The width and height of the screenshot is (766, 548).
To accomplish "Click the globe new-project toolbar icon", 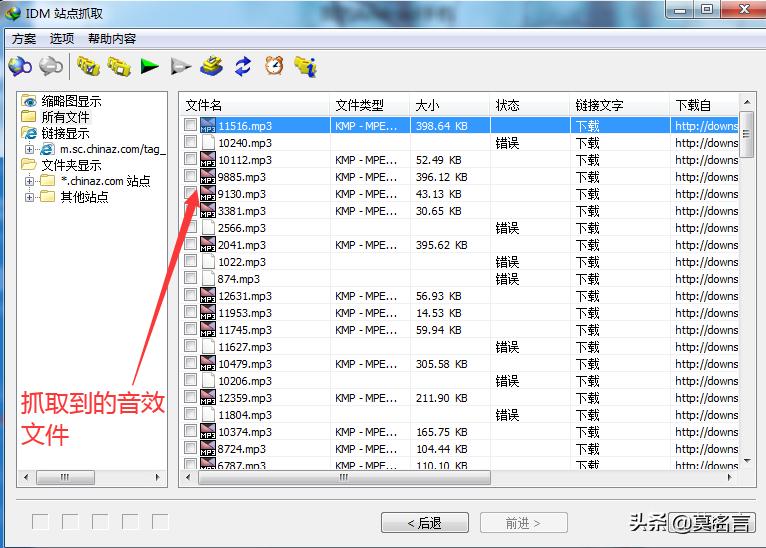I will coord(20,66).
